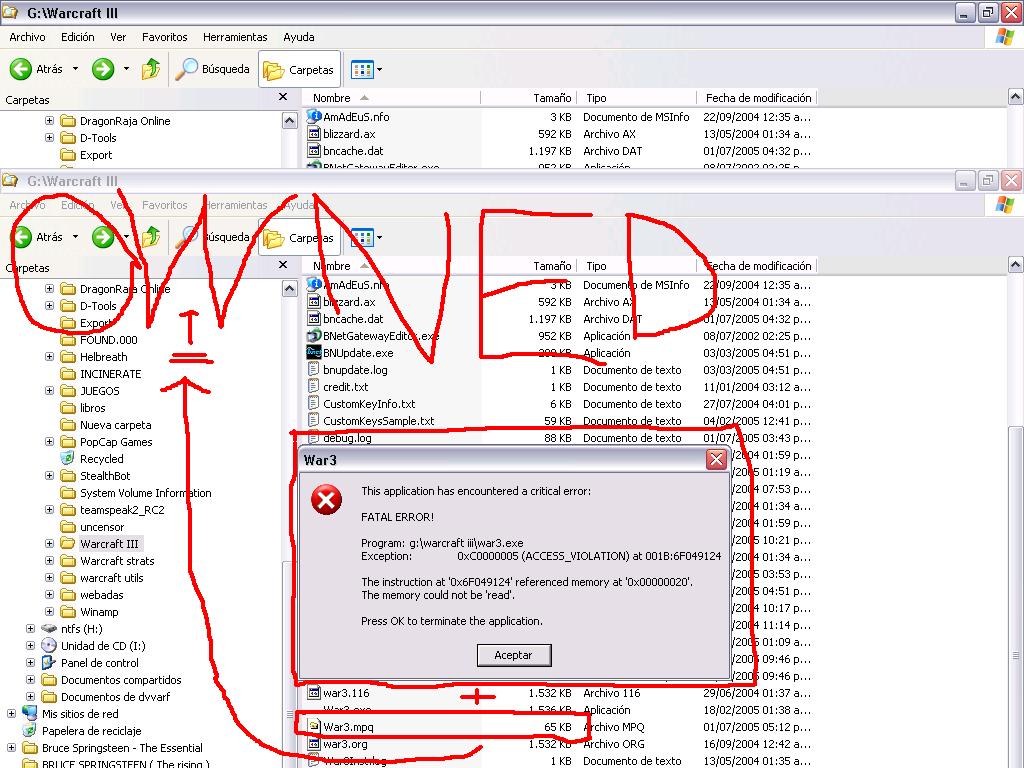Expand DragonRaja Online folder in top window tree
This screenshot has height=768, width=1024.
(50, 121)
